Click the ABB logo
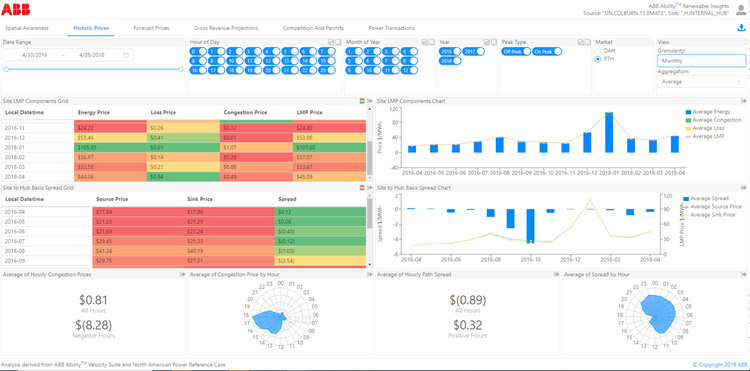750x371 pixels. click(16, 8)
